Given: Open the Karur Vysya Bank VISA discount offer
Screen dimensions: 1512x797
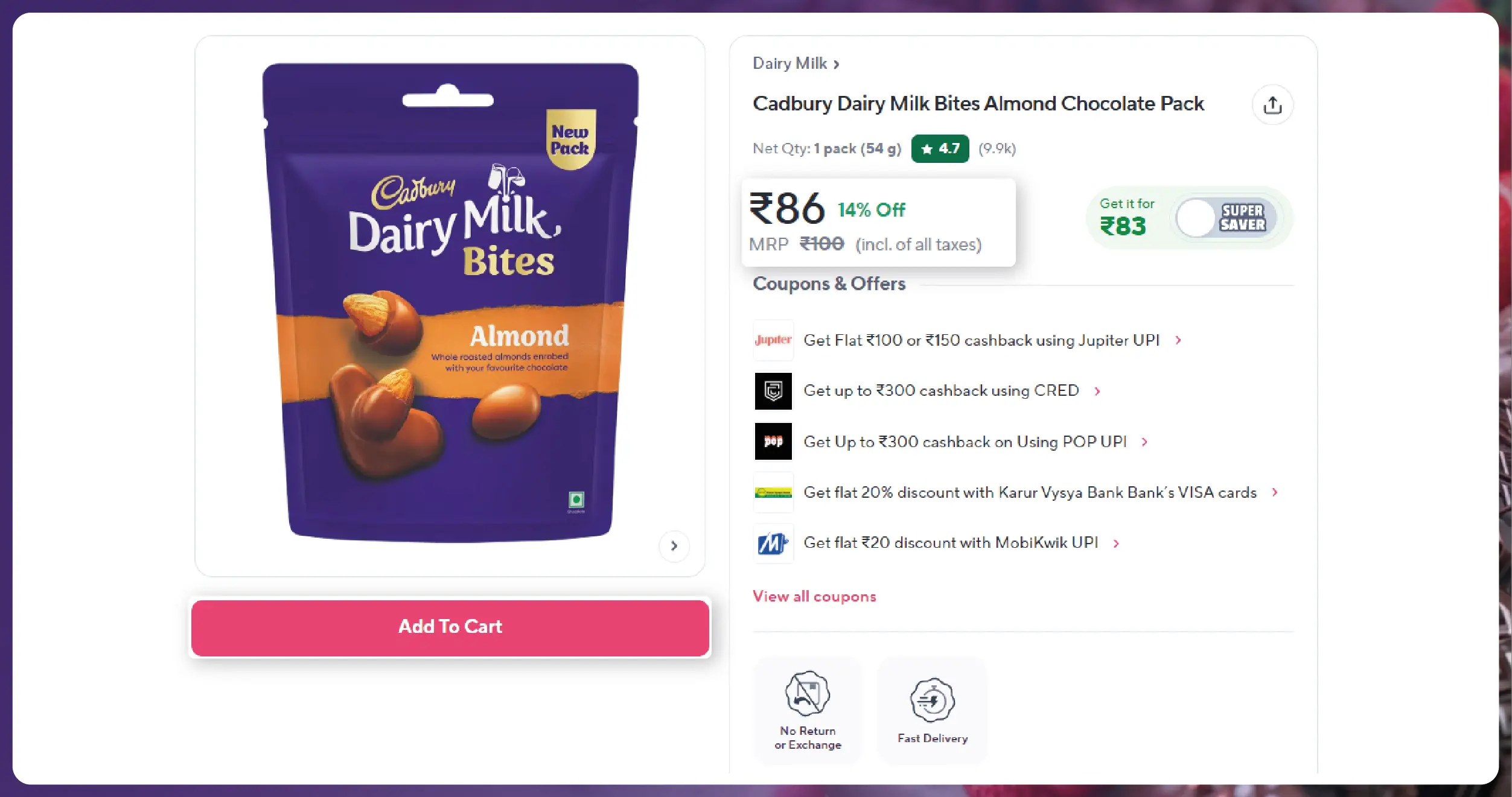Looking at the screenshot, I should pyautogui.click(x=1030, y=492).
